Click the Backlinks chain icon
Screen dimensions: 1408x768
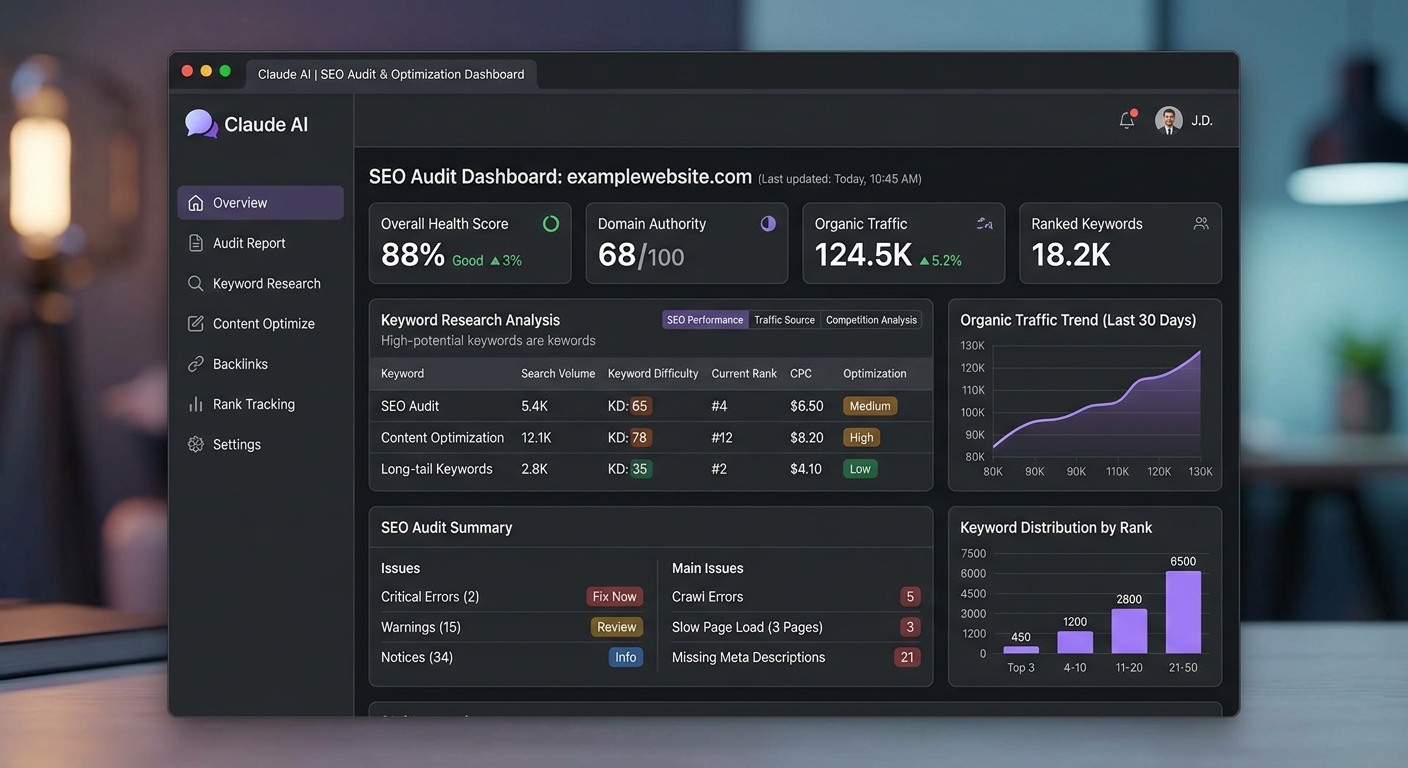pos(196,364)
